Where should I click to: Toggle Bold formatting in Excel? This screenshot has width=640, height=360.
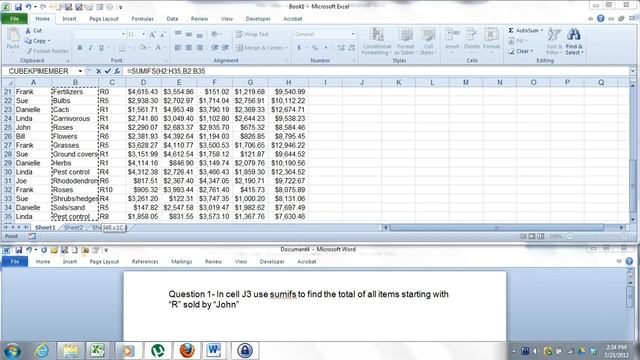[80, 48]
